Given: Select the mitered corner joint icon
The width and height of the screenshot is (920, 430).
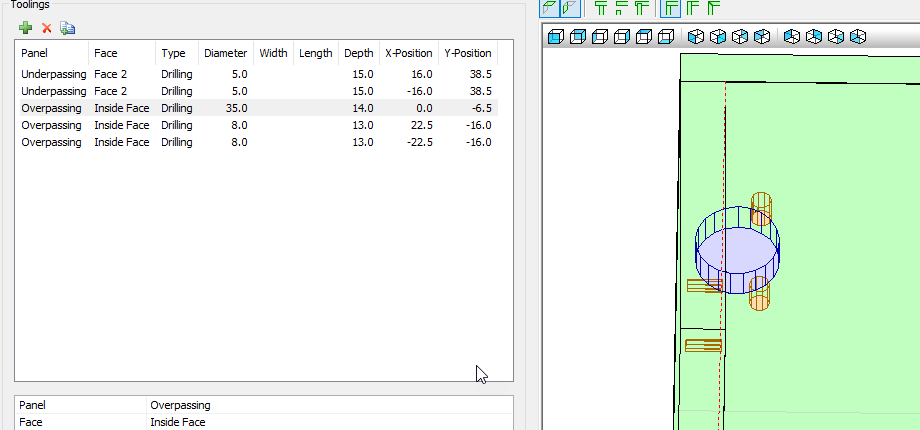Looking at the screenshot, I should point(713,8).
